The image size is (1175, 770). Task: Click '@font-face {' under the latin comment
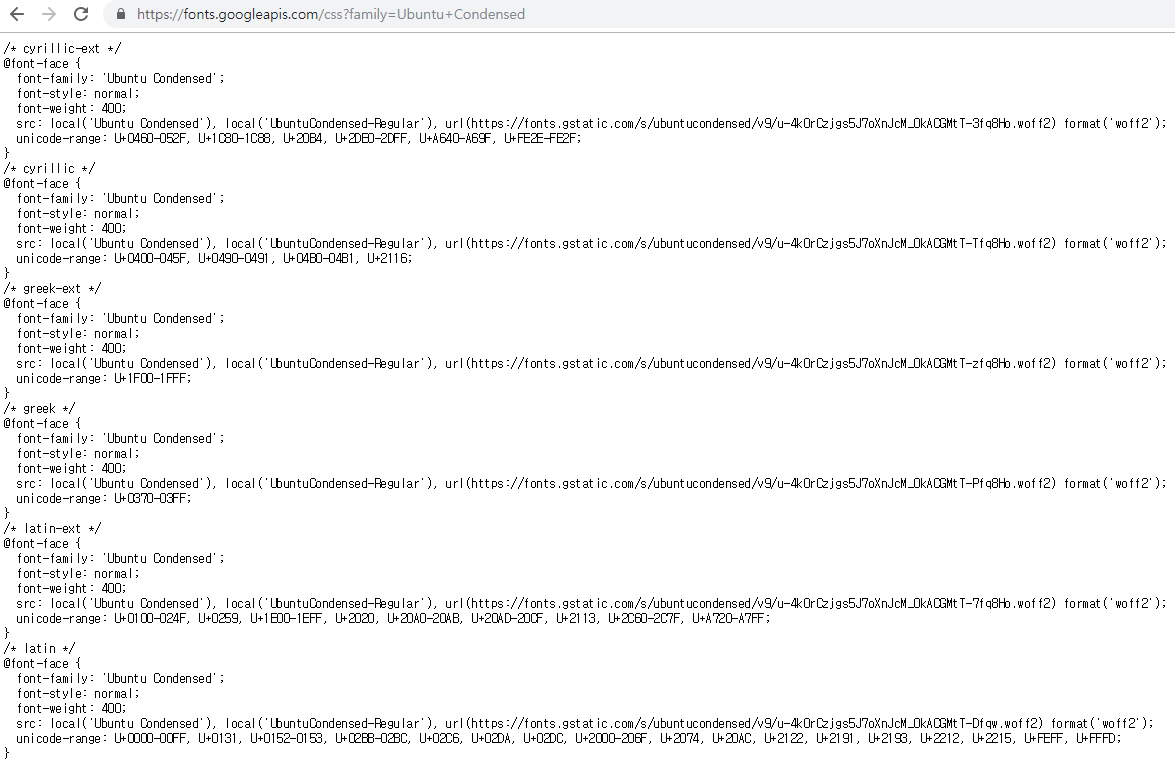pos(42,663)
